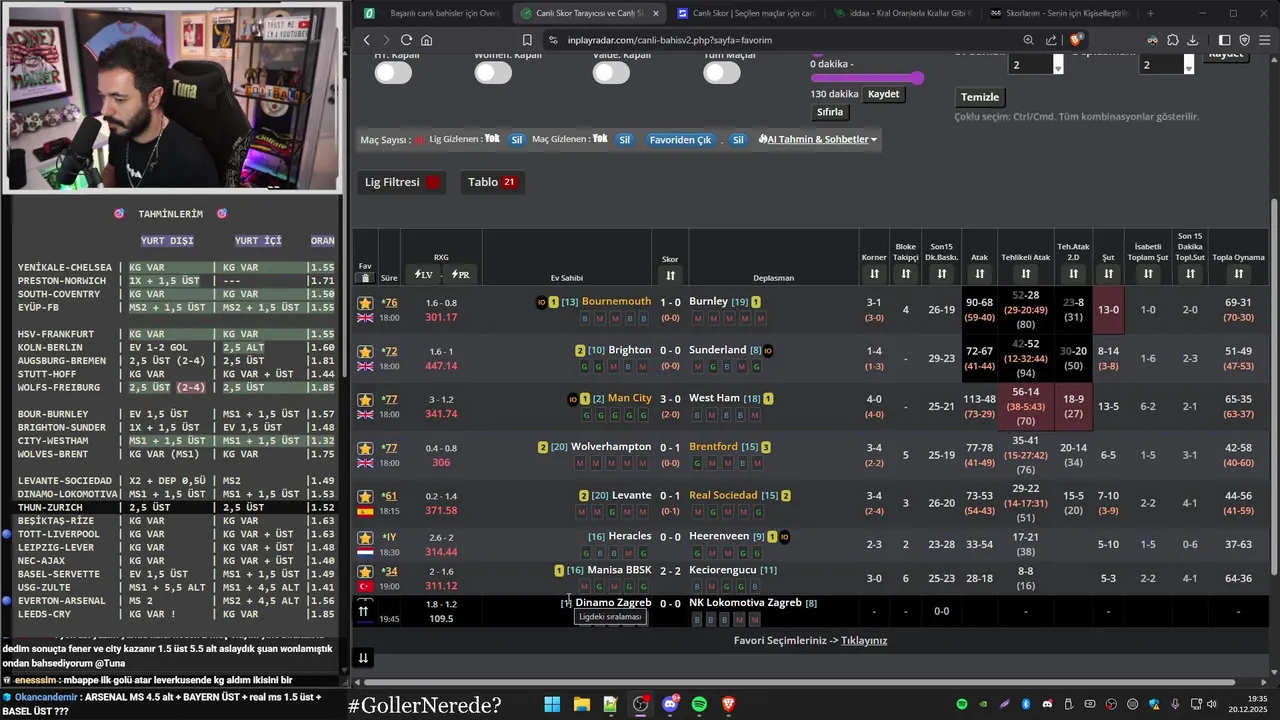The width and height of the screenshot is (1280, 720).
Task: Sort the table by the Korner column arrows
Action: click(874, 274)
